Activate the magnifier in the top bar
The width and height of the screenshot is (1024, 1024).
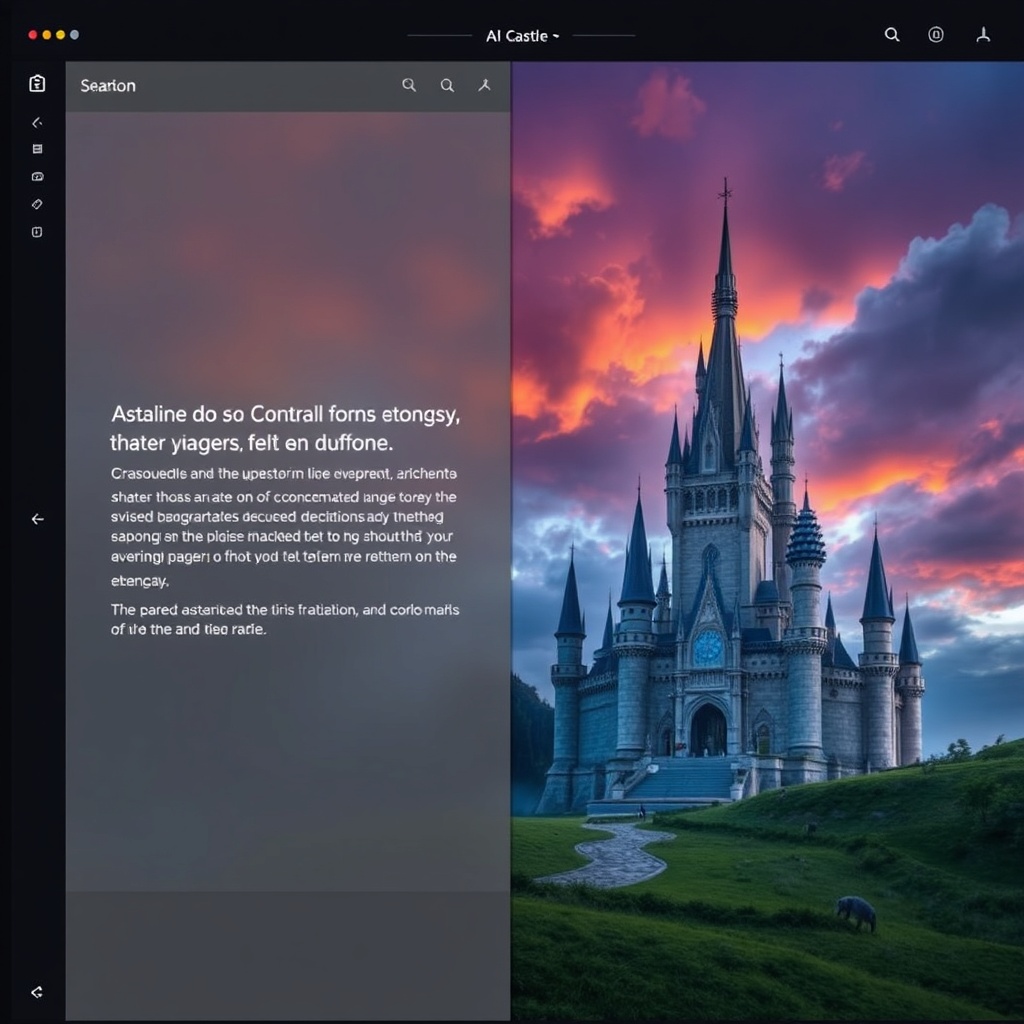tap(892, 35)
